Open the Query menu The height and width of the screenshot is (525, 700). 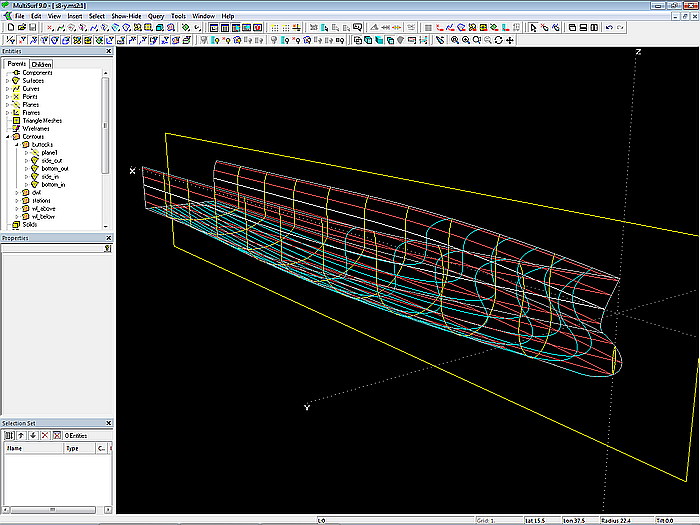[x=156, y=16]
